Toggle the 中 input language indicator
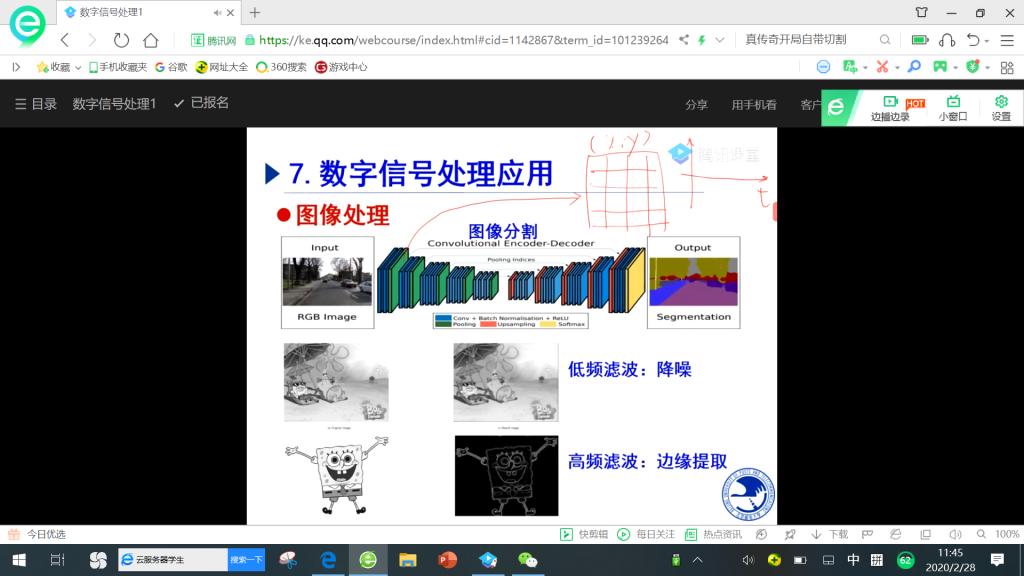Image resolution: width=1024 pixels, height=576 pixels. [853, 560]
